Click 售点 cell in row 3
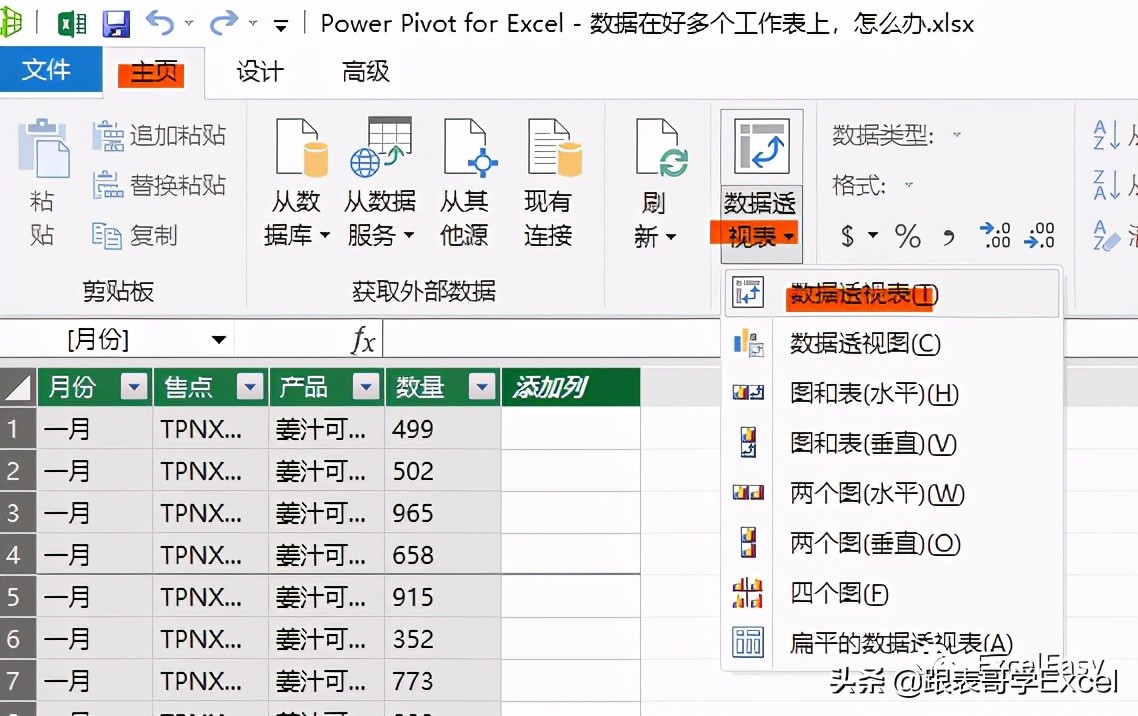The height and width of the screenshot is (716, 1138). [x=210, y=513]
